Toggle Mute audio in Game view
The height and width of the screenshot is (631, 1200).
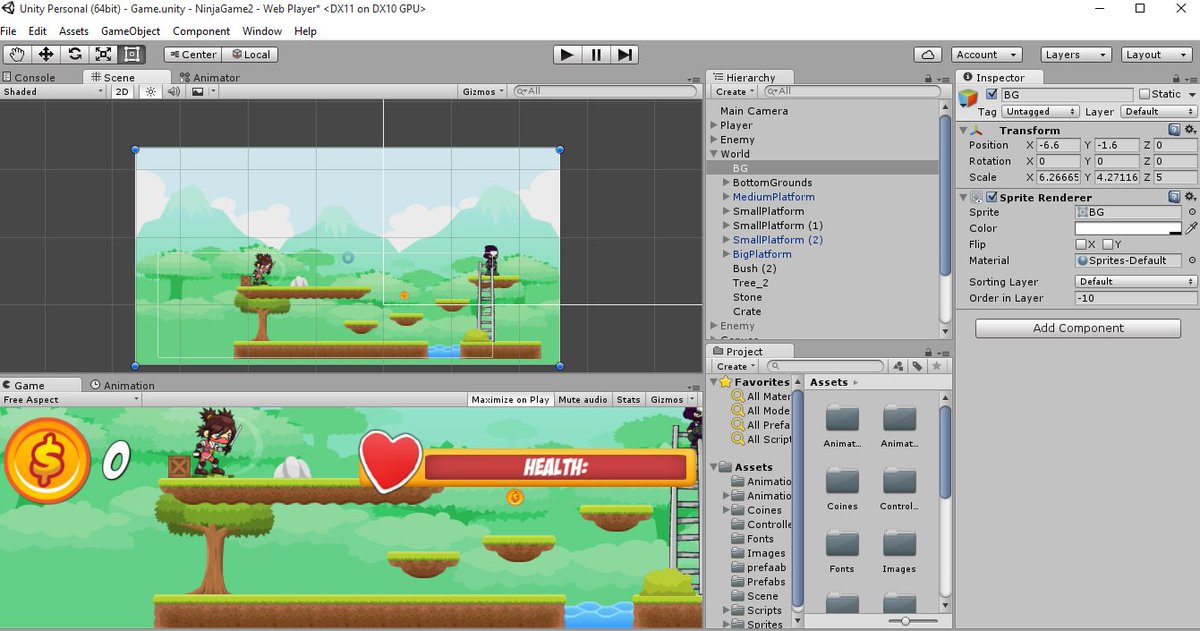pyautogui.click(x=583, y=399)
